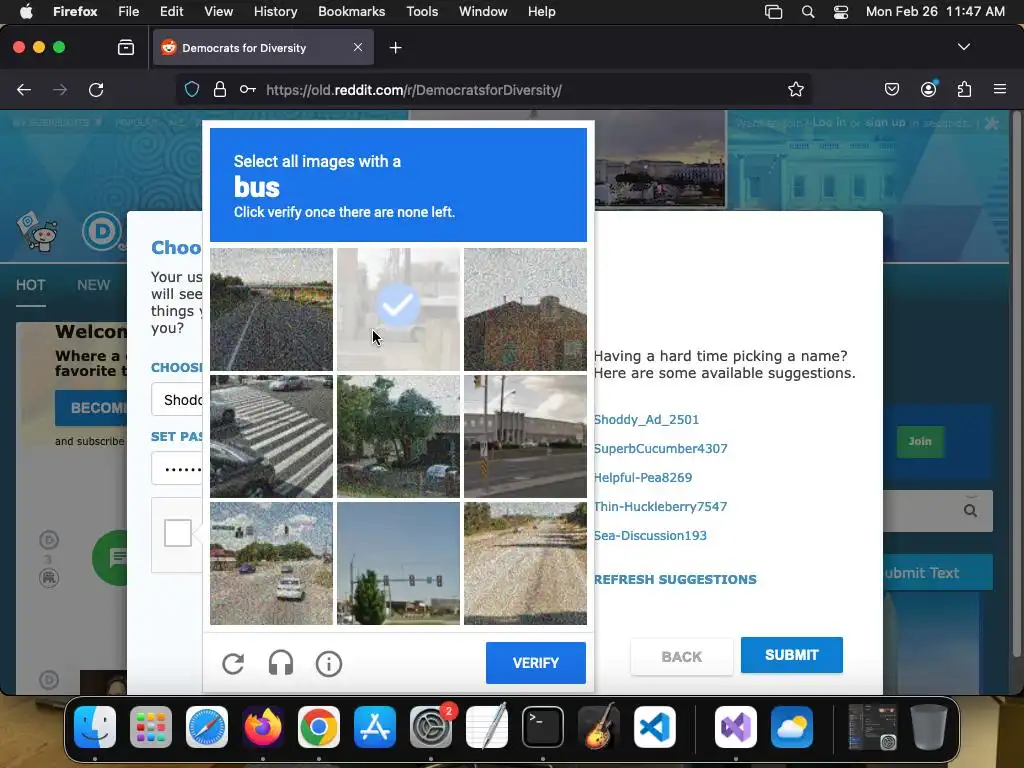Open System Settings from the Dock
1024x768 pixels.
[x=431, y=727]
